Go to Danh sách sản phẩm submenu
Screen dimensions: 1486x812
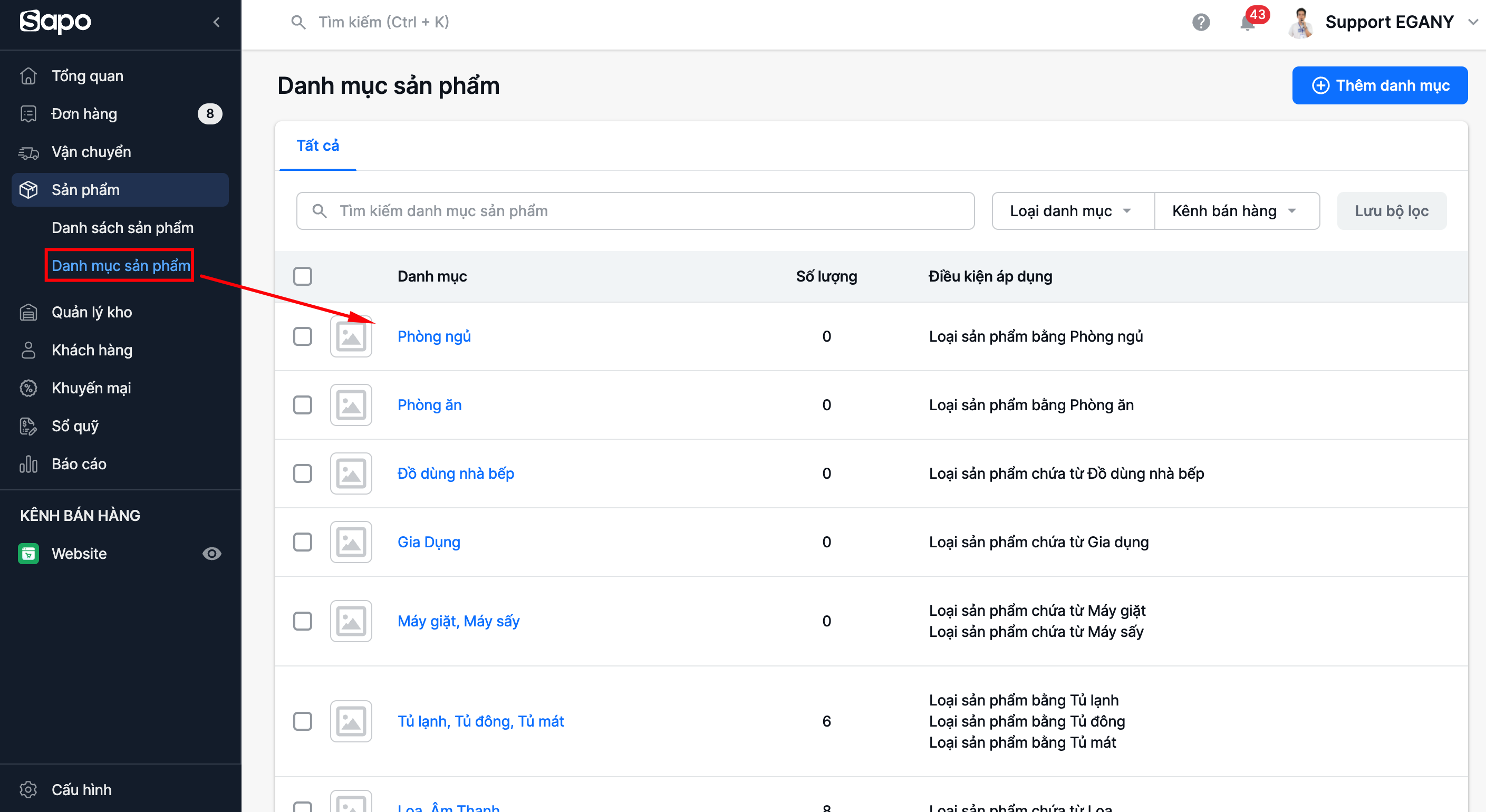(122, 227)
